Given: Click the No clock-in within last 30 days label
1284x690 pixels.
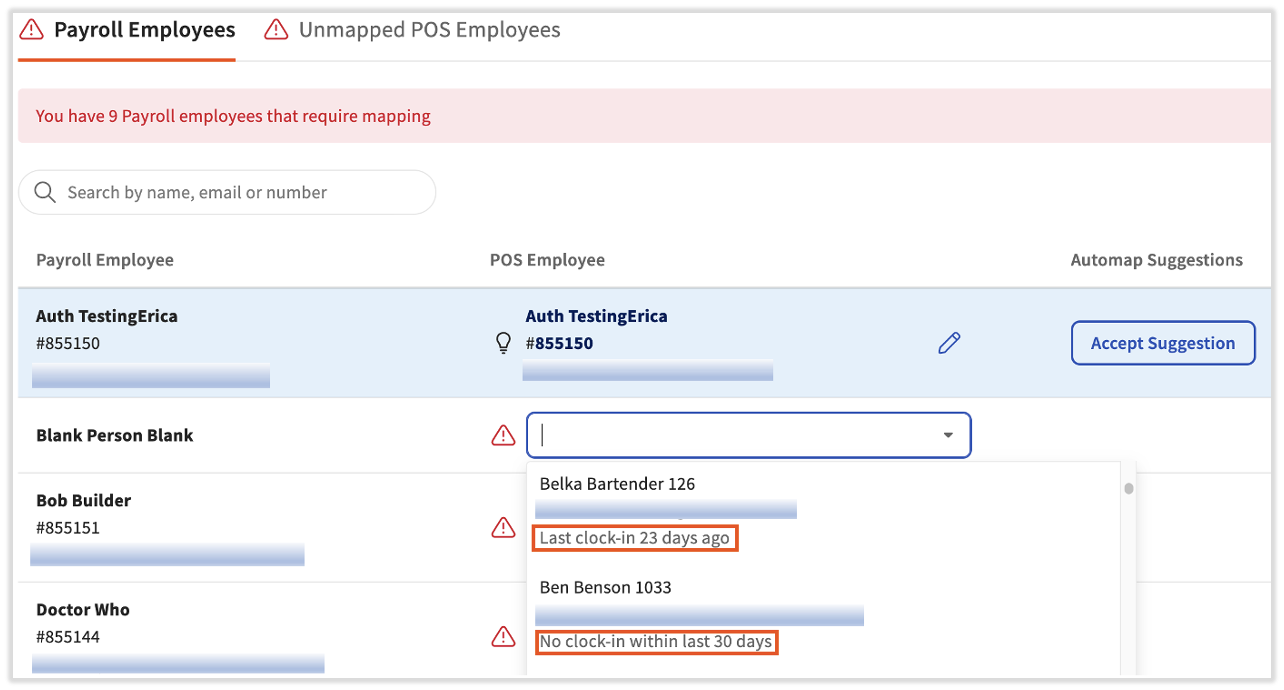Looking at the screenshot, I should point(657,642).
